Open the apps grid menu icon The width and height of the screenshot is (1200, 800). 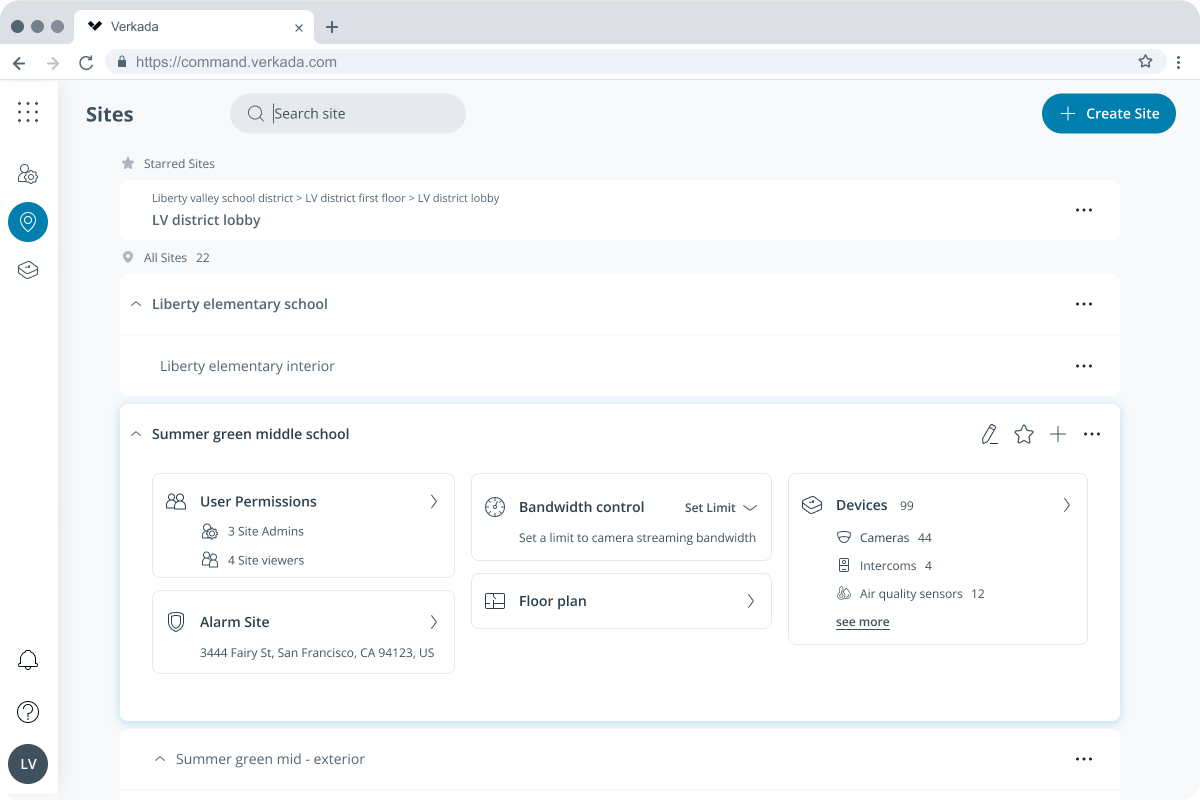[28, 112]
